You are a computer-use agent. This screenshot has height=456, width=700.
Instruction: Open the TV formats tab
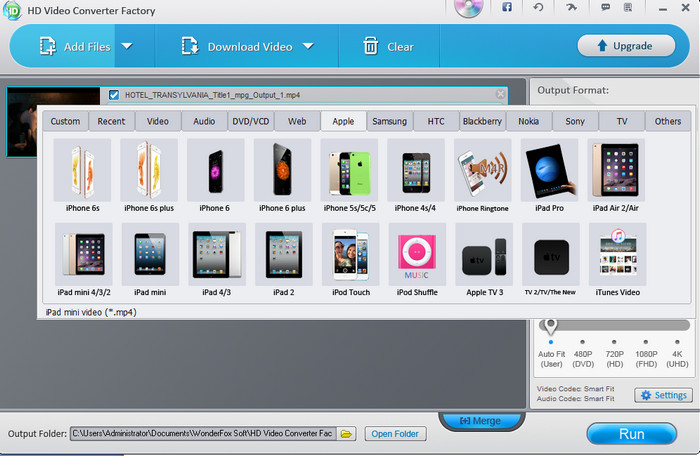(x=622, y=121)
